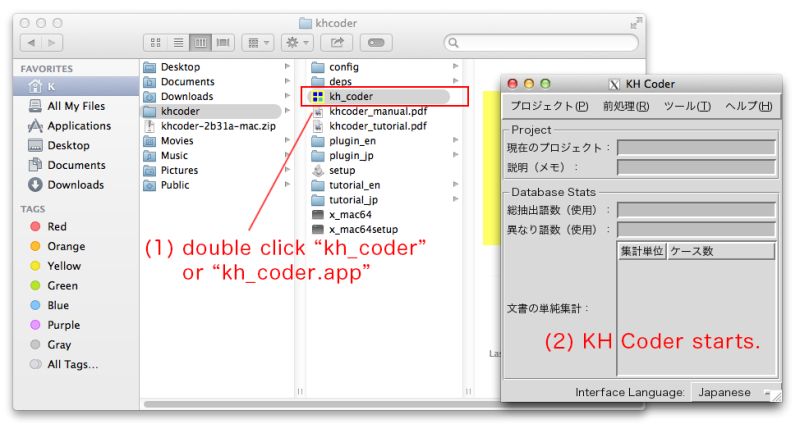Screen dimensions: 800x424
Task: Select Music folder in first column
Action: pyautogui.click(x=174, y=156)
